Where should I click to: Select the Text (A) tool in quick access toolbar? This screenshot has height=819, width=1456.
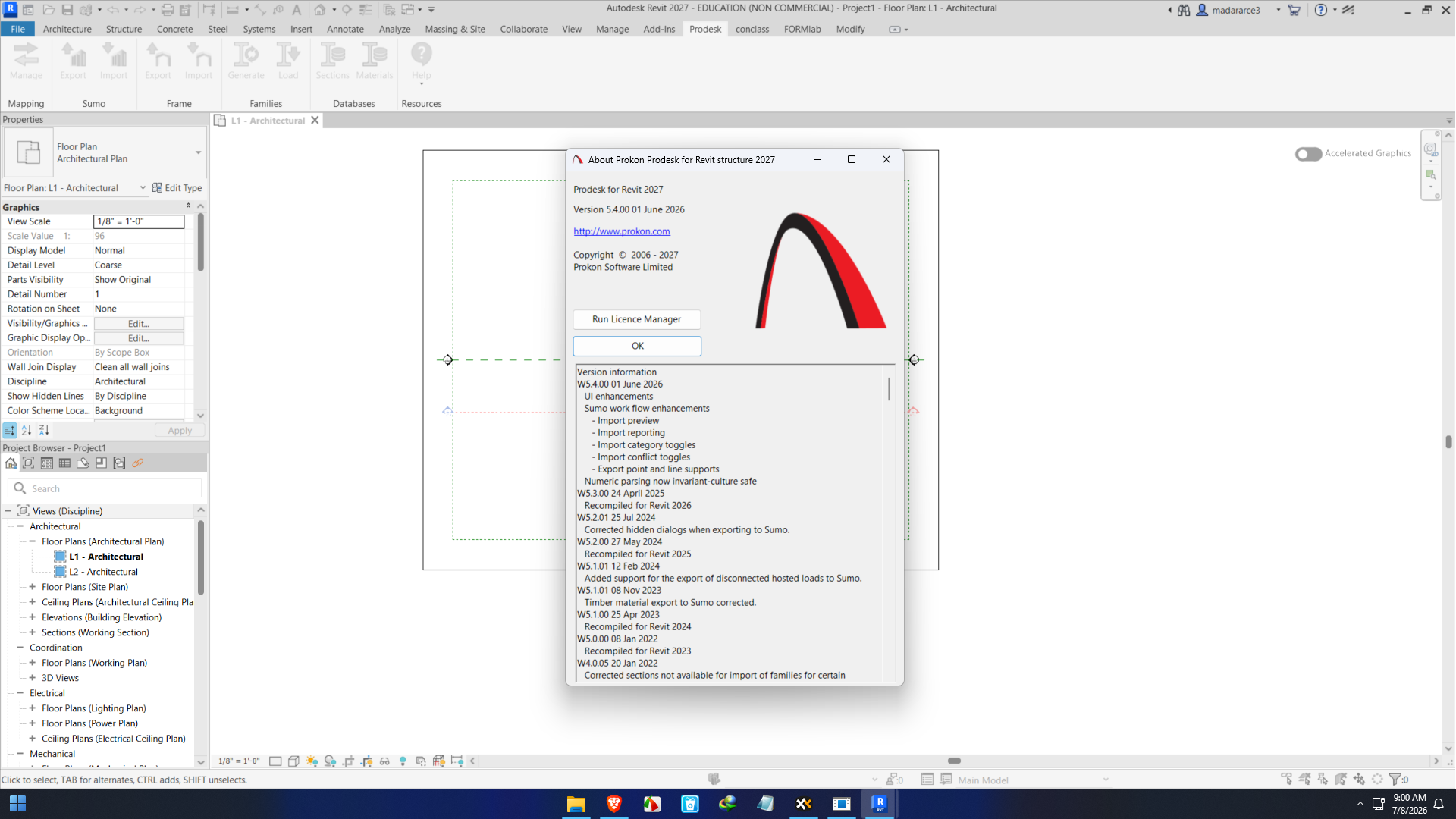coord(297,10)
